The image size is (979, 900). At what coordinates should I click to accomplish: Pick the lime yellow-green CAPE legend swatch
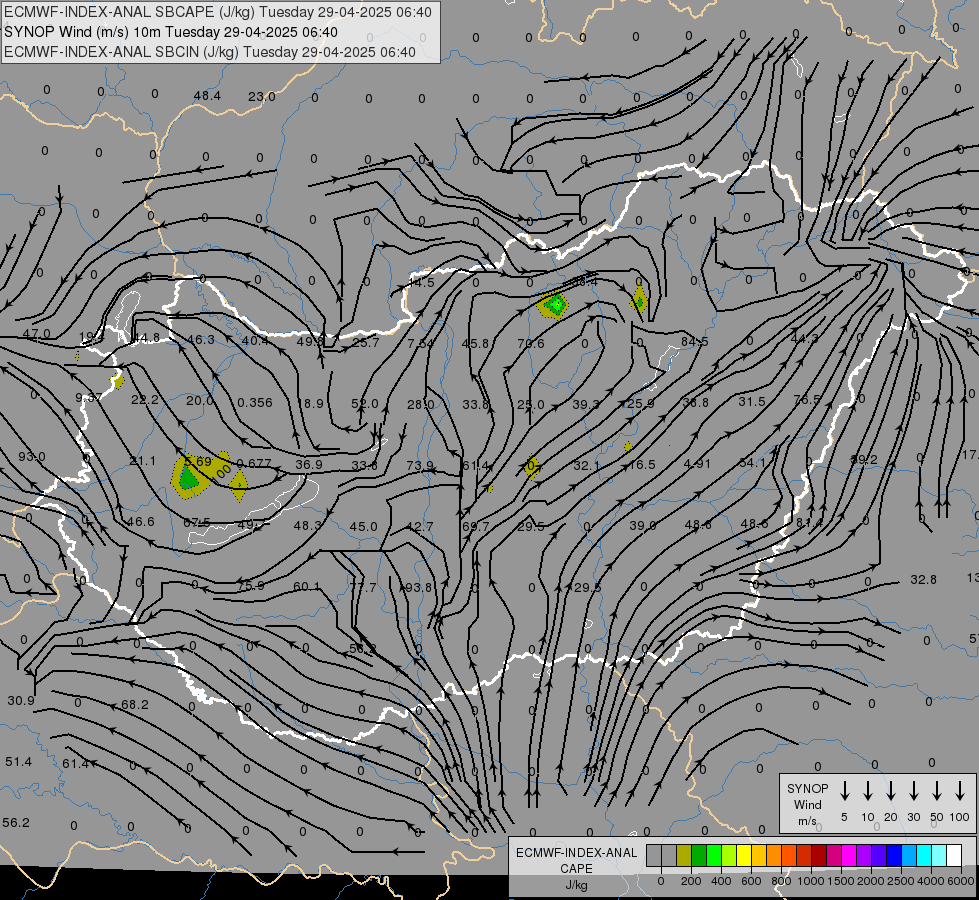(729, 855)
